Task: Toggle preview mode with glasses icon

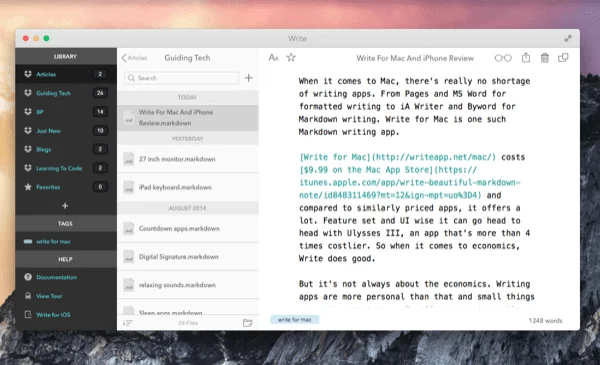Action: (x=503, y=58)
